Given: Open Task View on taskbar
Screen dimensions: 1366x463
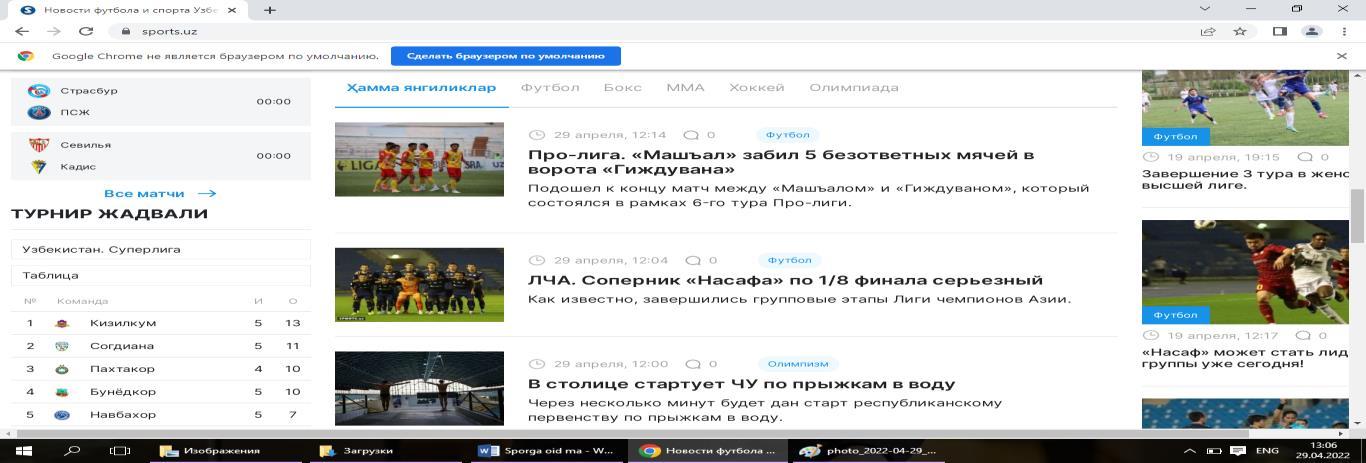Looking at the screenshot, I should point(120,451).
